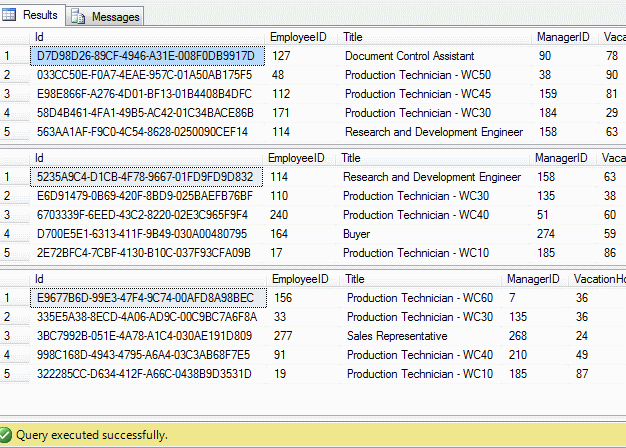The image size is (626, 448).
Task: Click the Query executed successfully status message
Action: pos(91,435)
